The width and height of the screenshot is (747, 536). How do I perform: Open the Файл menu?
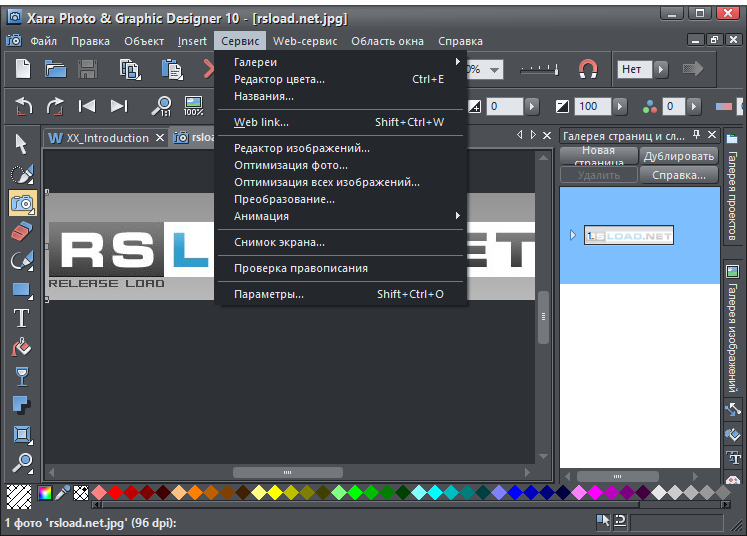click(x=44, y=41)
